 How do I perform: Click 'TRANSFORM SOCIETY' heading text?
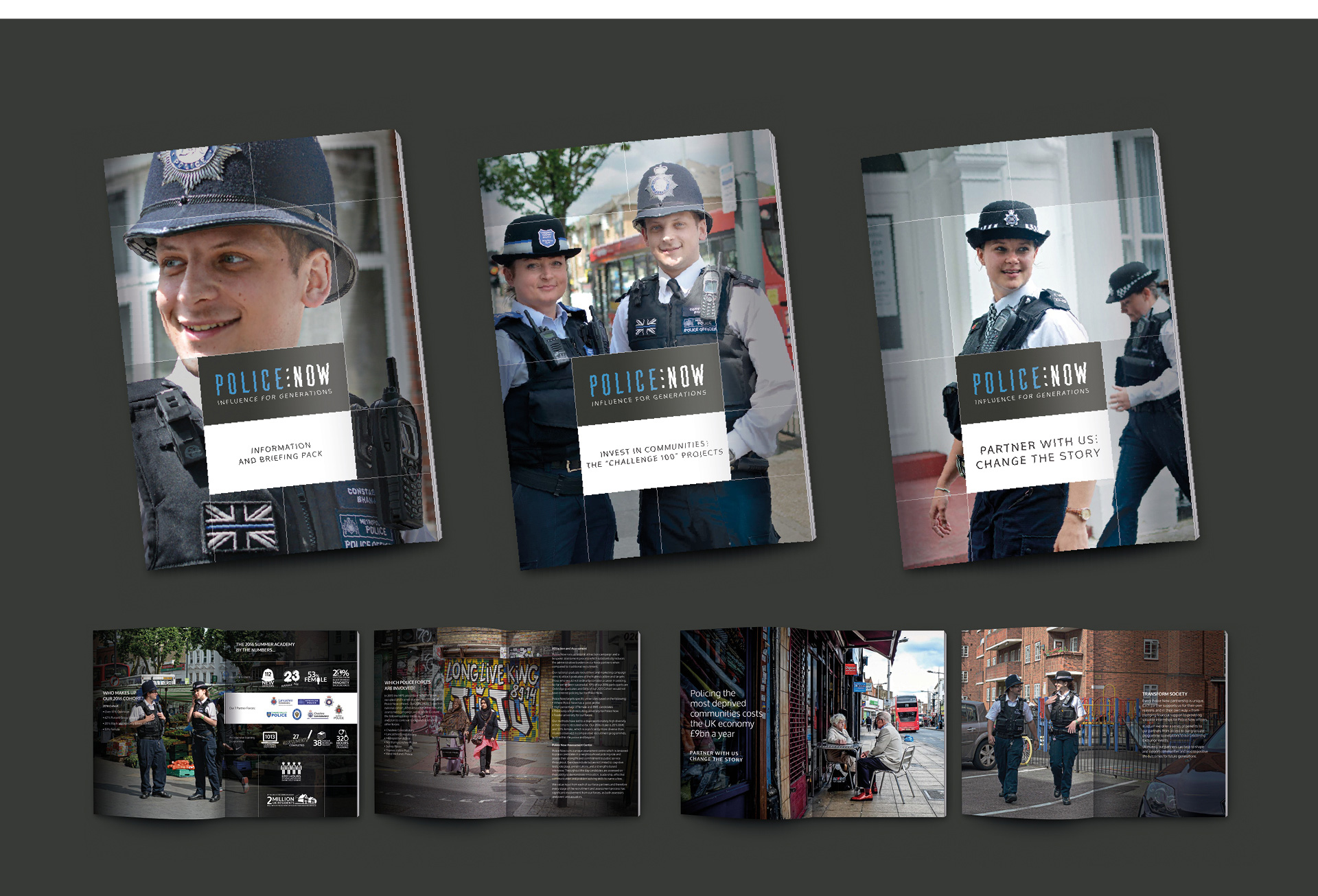1165,694
